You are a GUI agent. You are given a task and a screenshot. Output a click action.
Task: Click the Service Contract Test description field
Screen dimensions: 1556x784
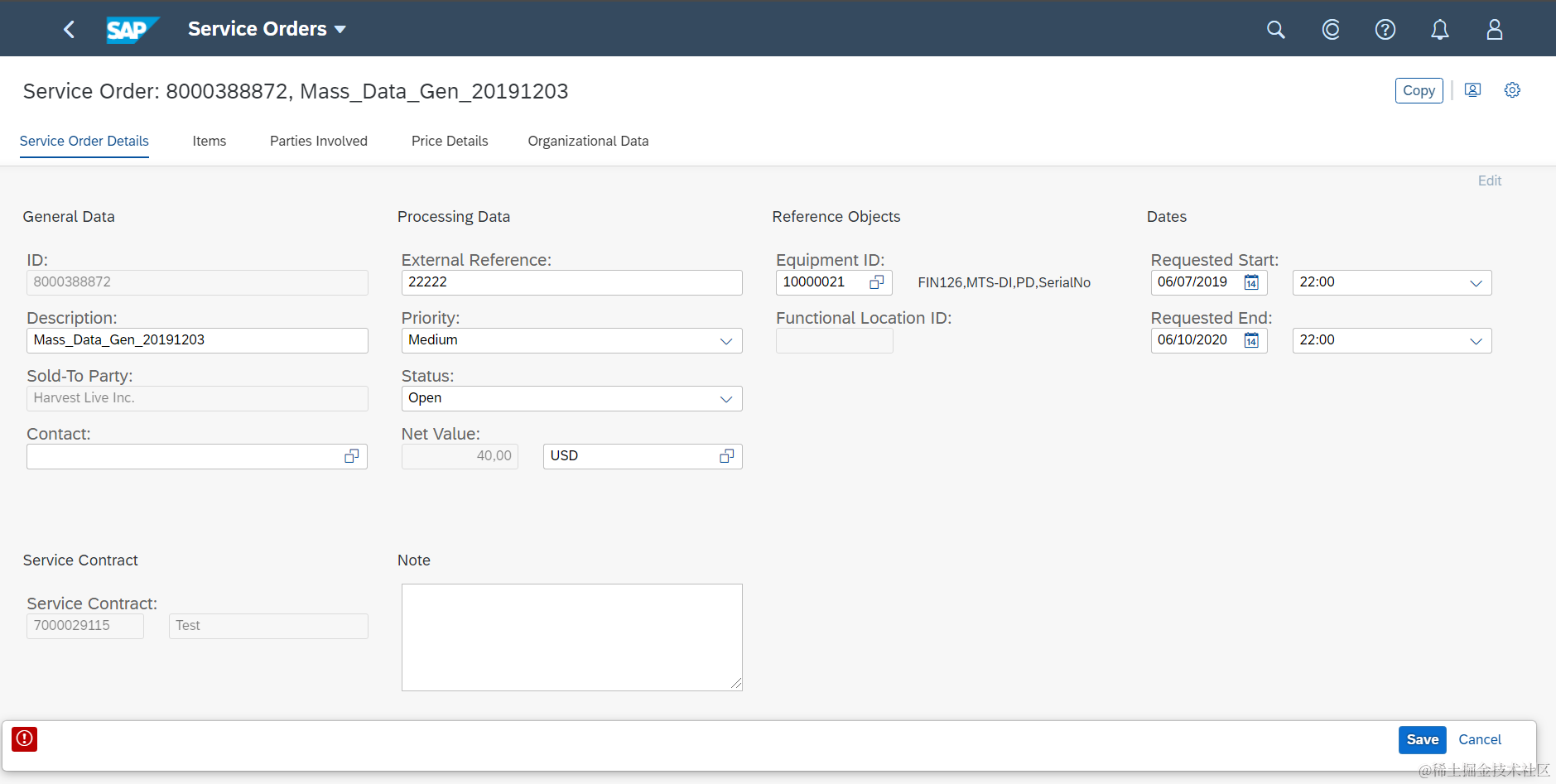268,626
